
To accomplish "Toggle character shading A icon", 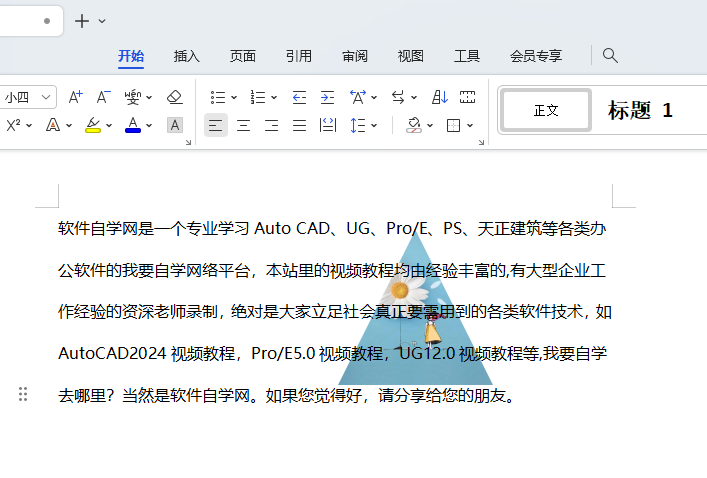I will tap(174, 125).
